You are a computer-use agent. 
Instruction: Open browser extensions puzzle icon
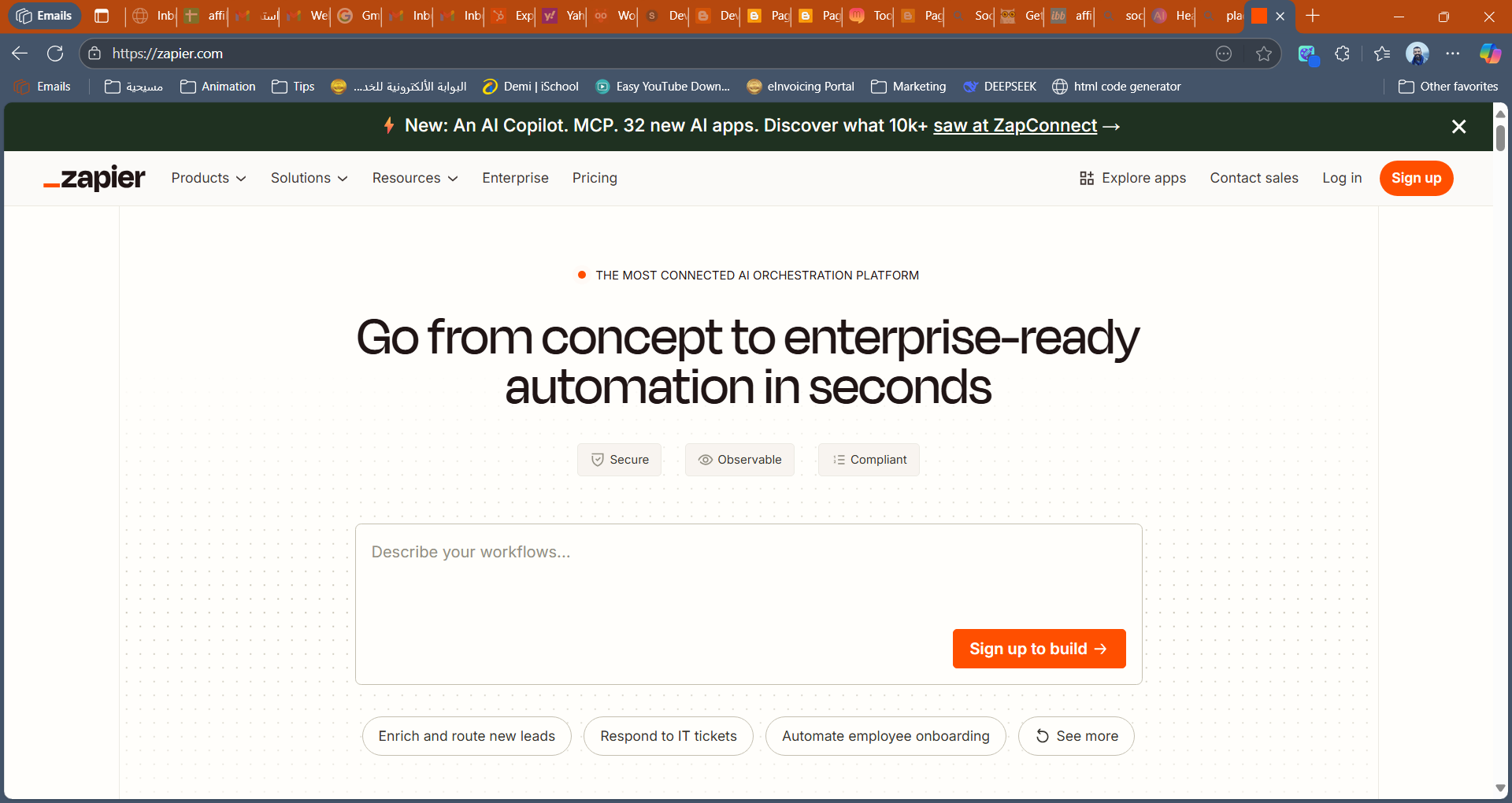point(1343,54)
